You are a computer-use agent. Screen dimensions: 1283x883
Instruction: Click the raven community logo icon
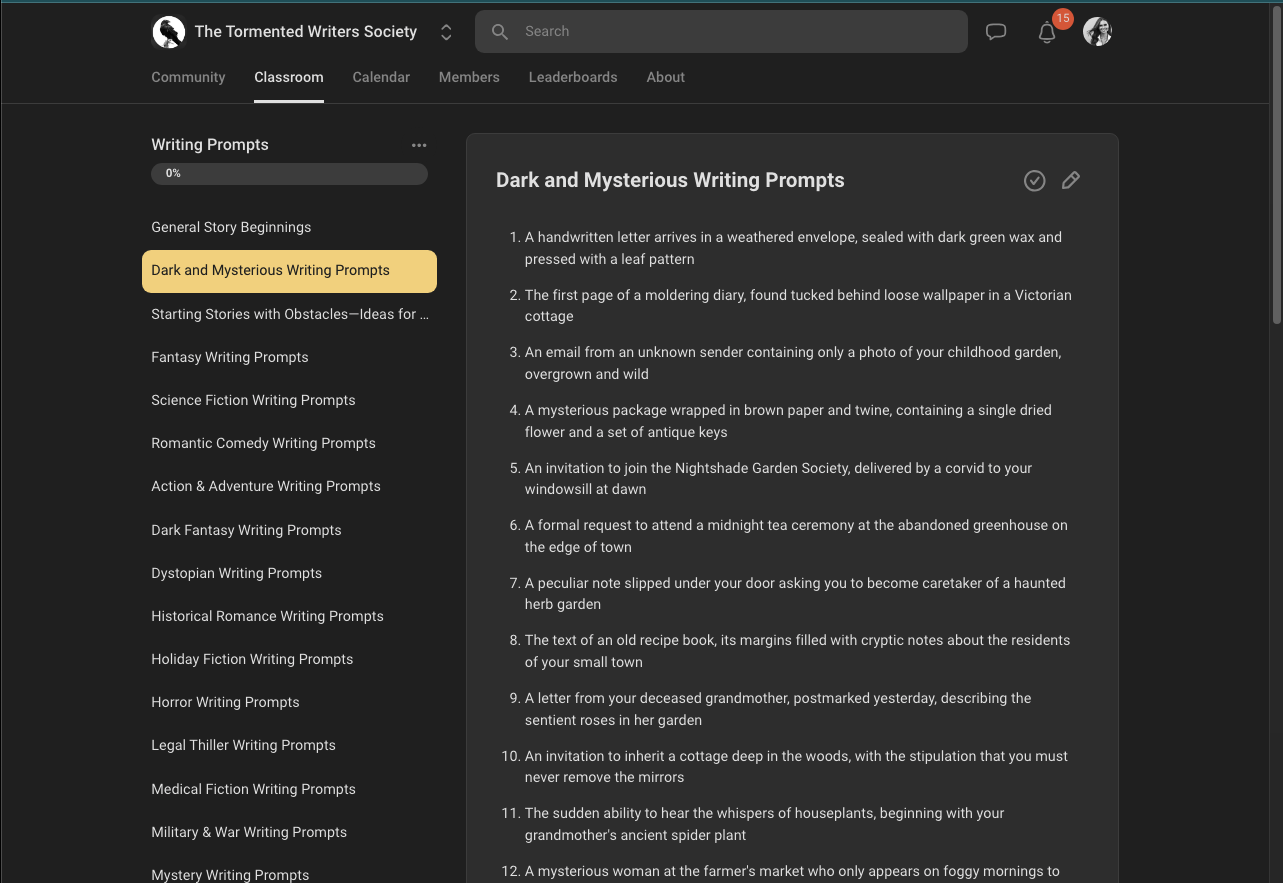[x=169, y=32]
